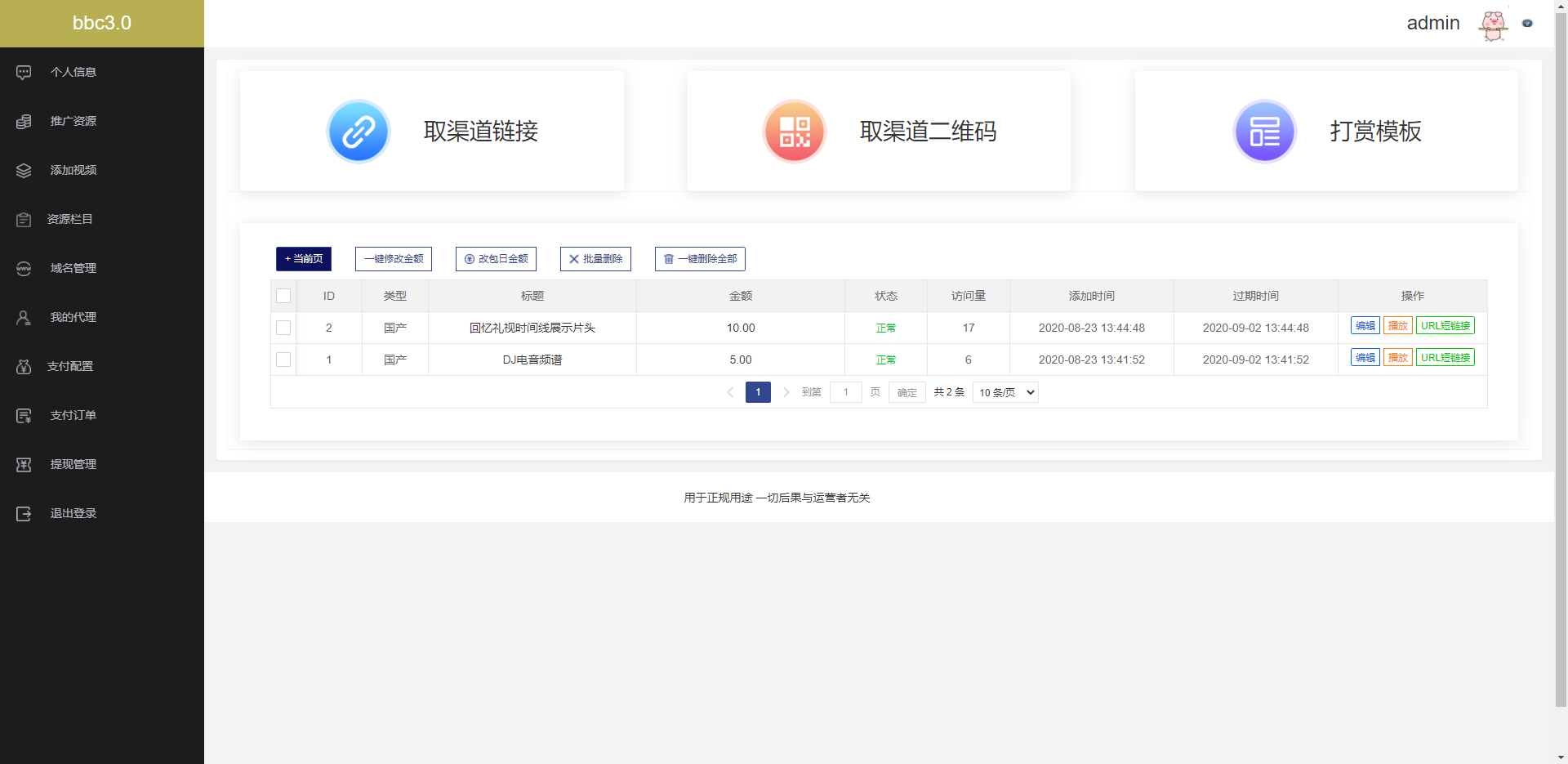Open the 打赏模板 template icon
1568x764 pixels.
click(x=1263, y=131)
